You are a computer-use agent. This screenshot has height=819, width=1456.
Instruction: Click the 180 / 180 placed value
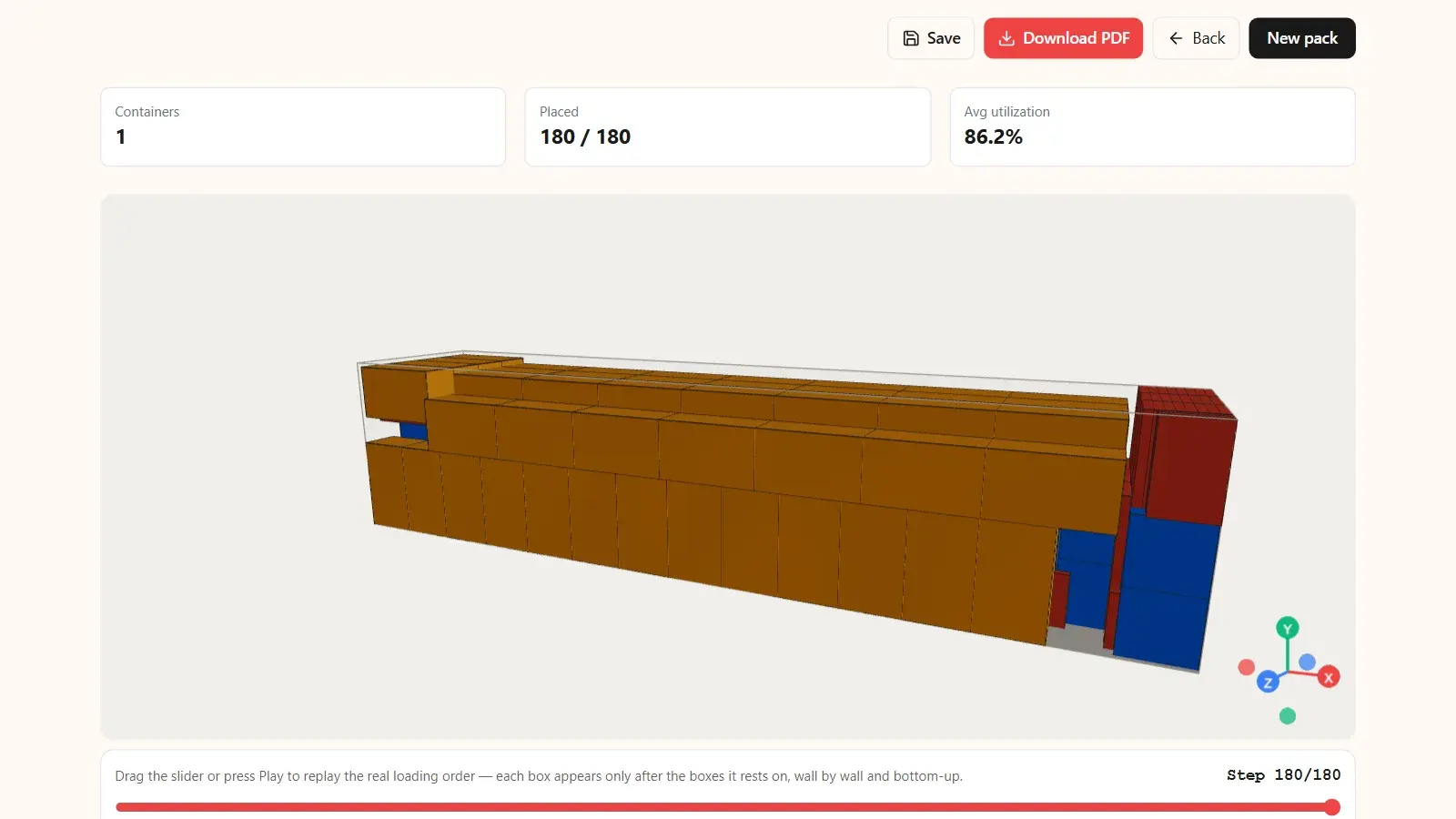click(585, 136)
